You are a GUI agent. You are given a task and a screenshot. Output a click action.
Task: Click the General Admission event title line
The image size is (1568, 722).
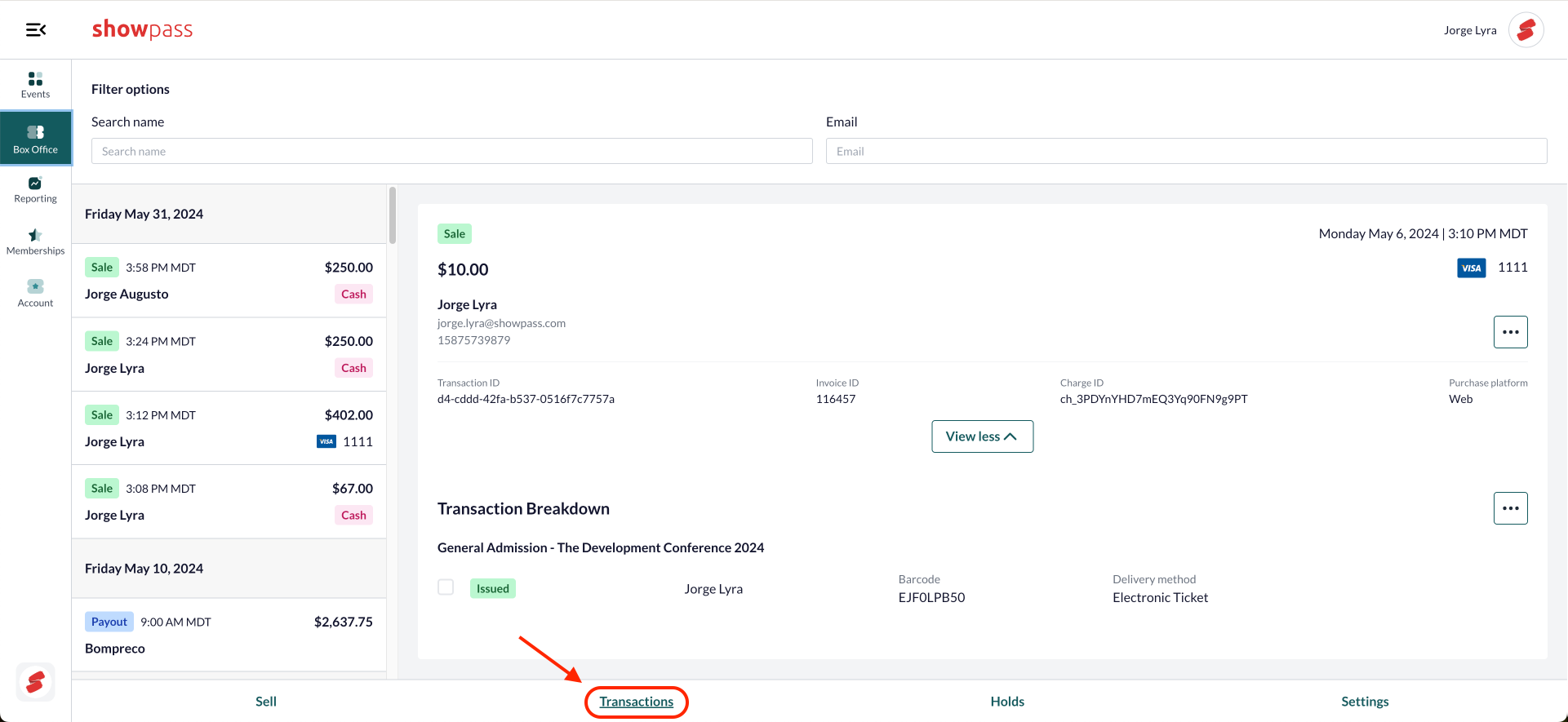pos(601,547)
